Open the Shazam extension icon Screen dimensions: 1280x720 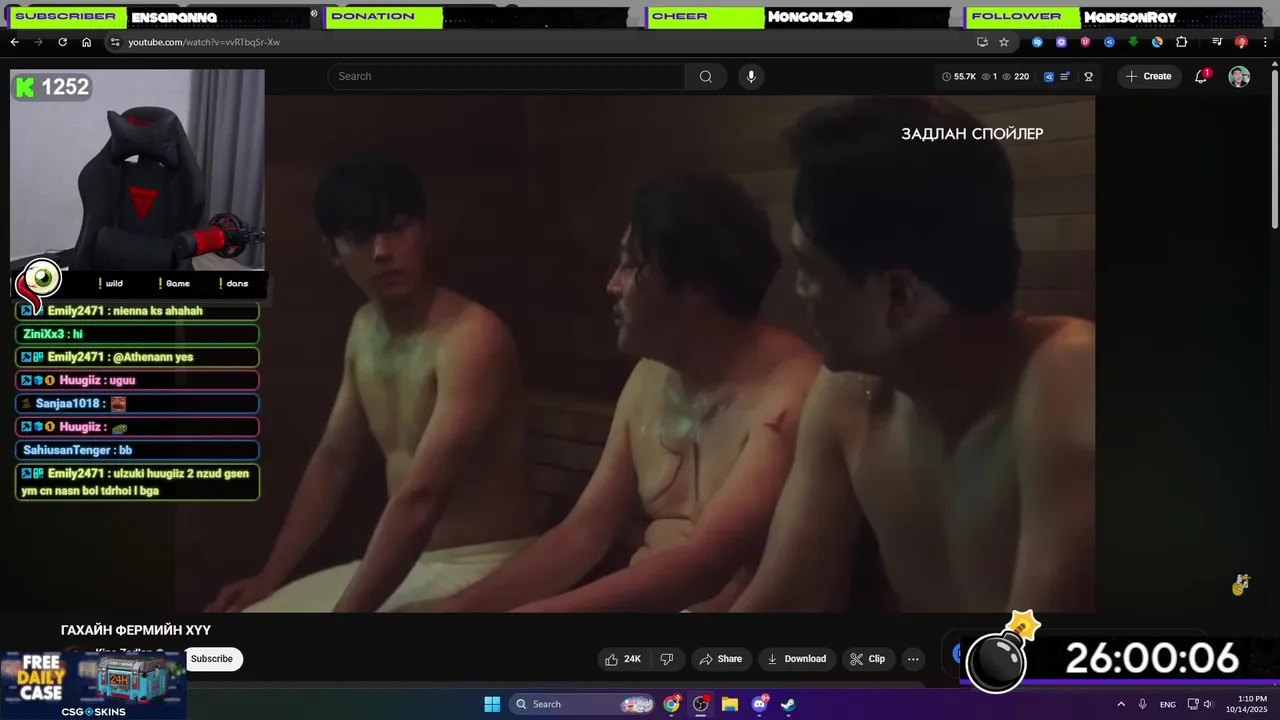click(1037, 42)
